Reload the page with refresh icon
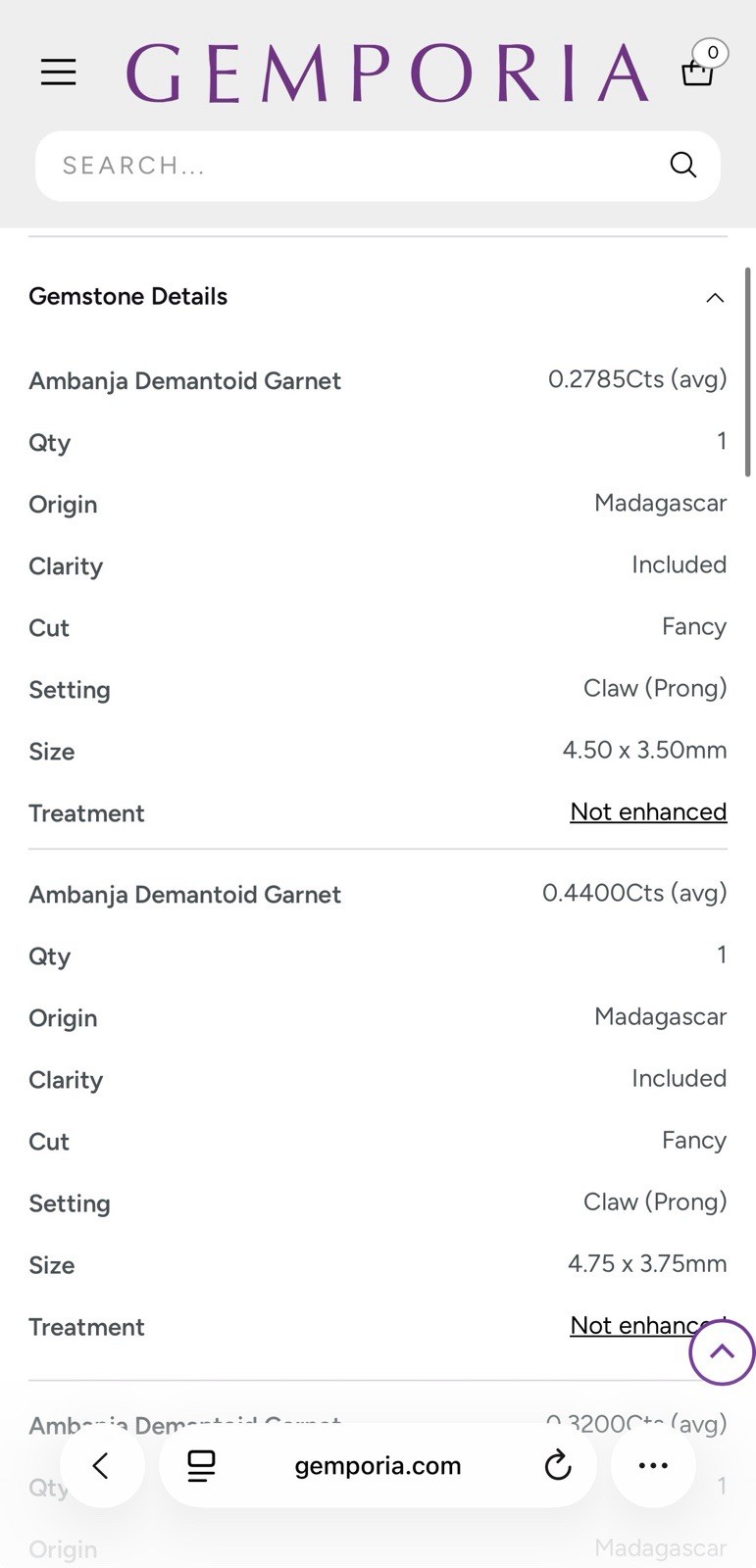756x1568 pixels. (558, 1466)
